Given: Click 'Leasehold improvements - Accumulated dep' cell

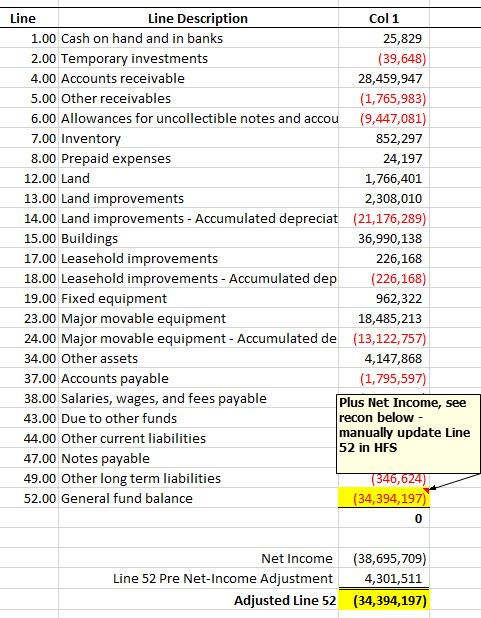Looking at the screenshot, I should coord(198,278).
